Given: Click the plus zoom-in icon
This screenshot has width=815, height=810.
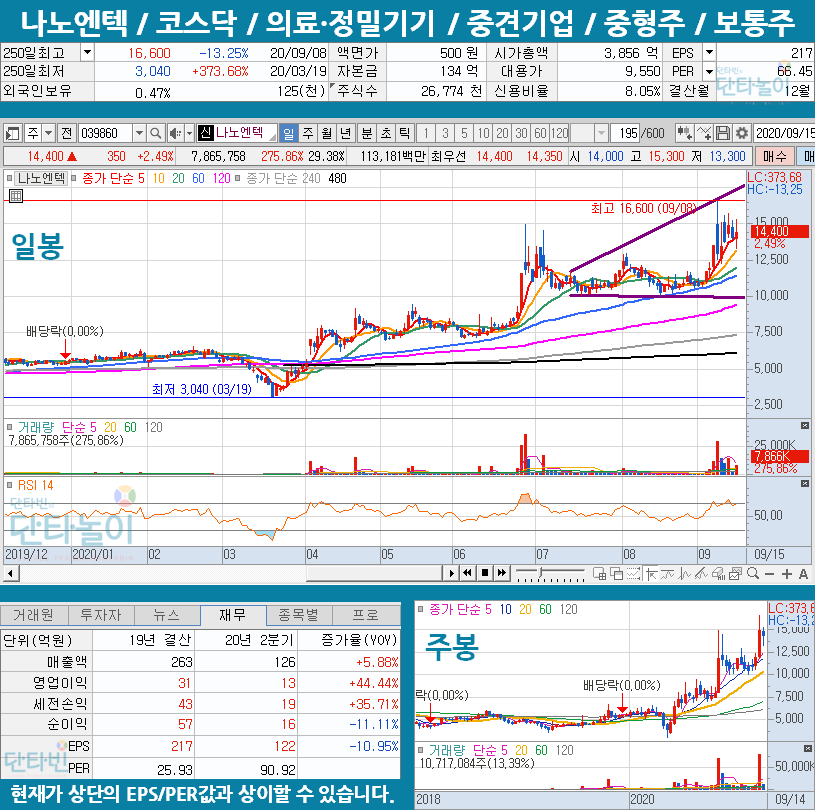Looking at the screenshot, I should [786, 574].
